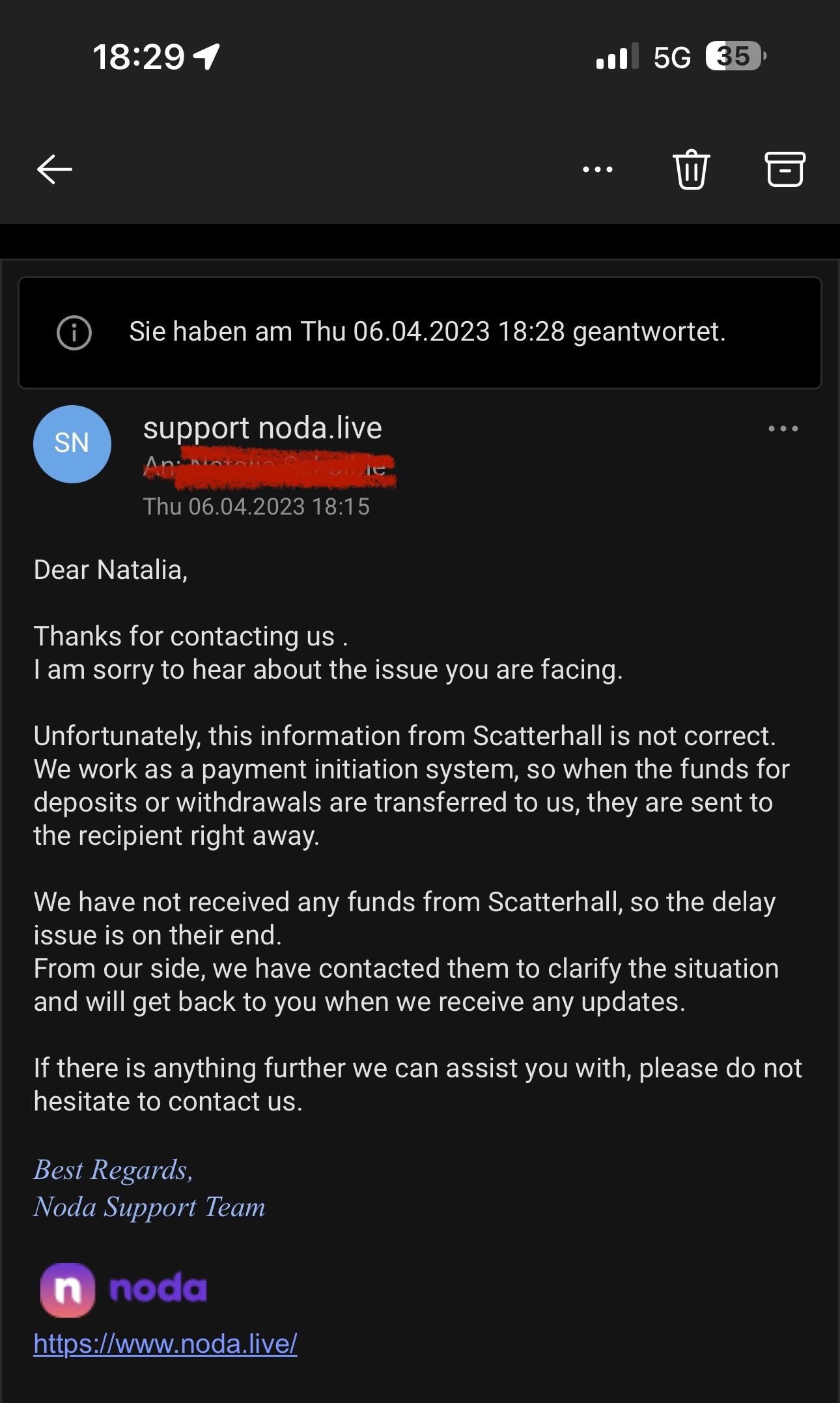
Task: Archive the email using the archive icon
Action: click(x=785, y=169)
